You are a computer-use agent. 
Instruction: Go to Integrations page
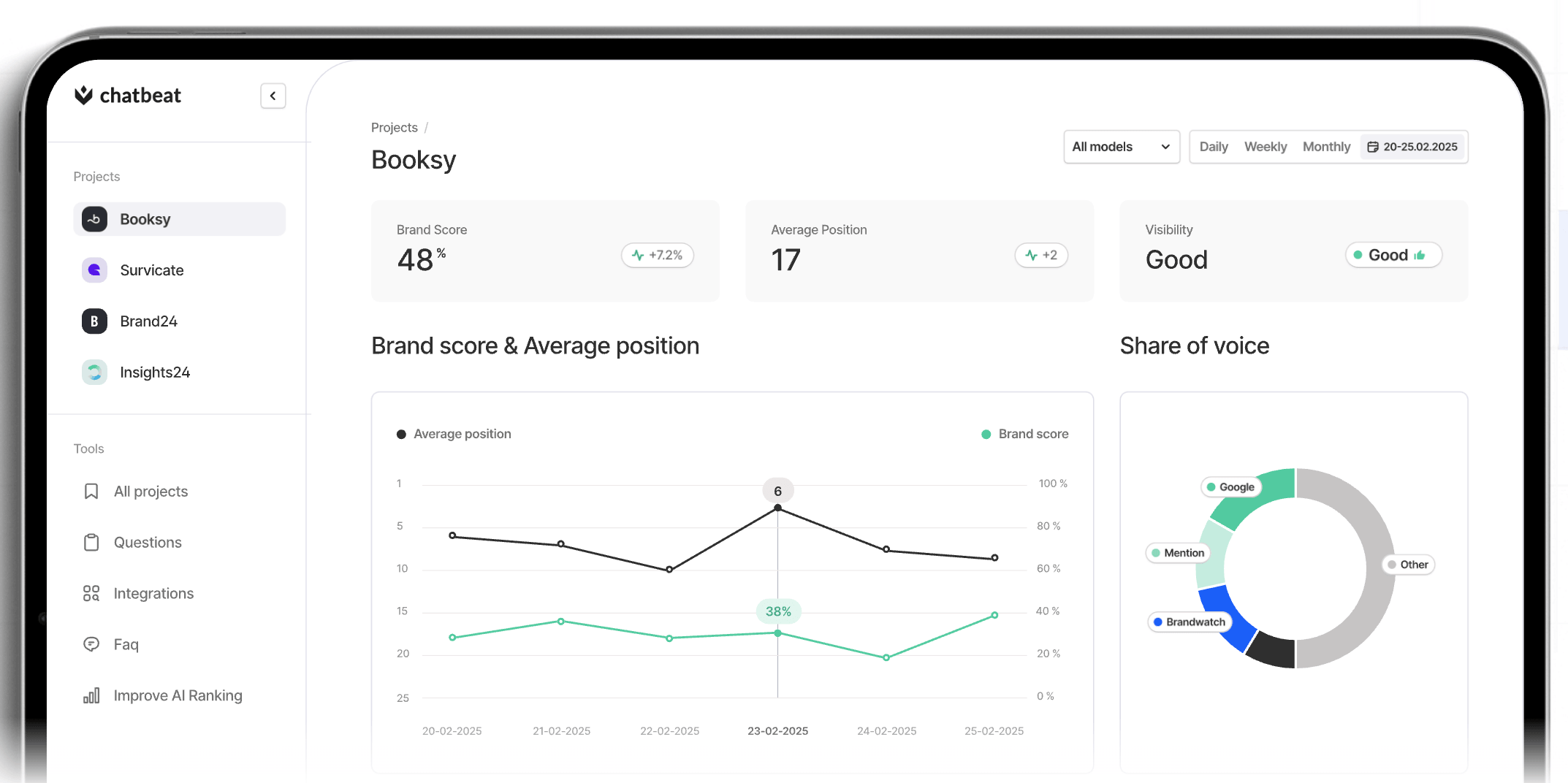coord(153,594)
